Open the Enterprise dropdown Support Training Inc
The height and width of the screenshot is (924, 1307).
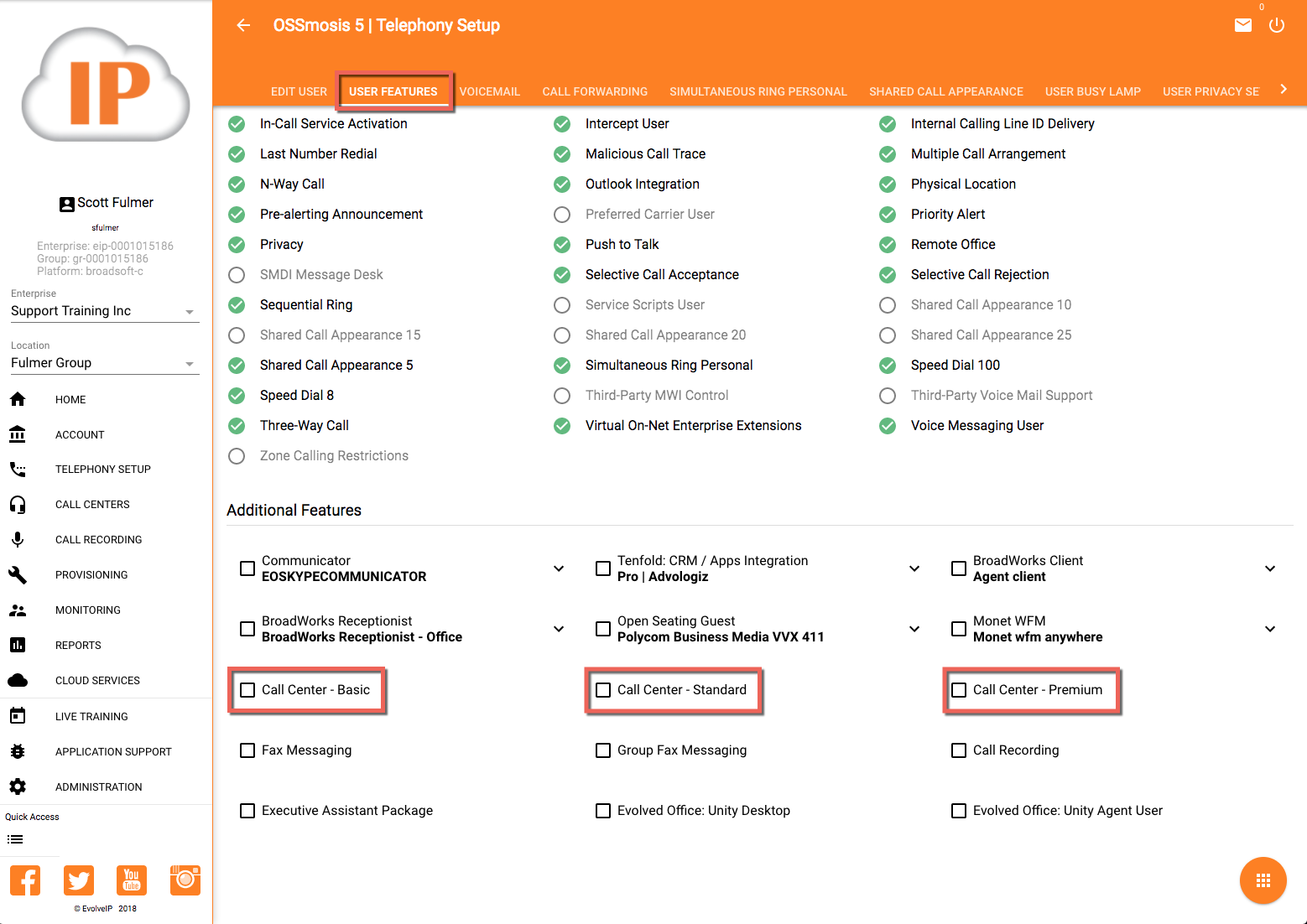(104, 311)
